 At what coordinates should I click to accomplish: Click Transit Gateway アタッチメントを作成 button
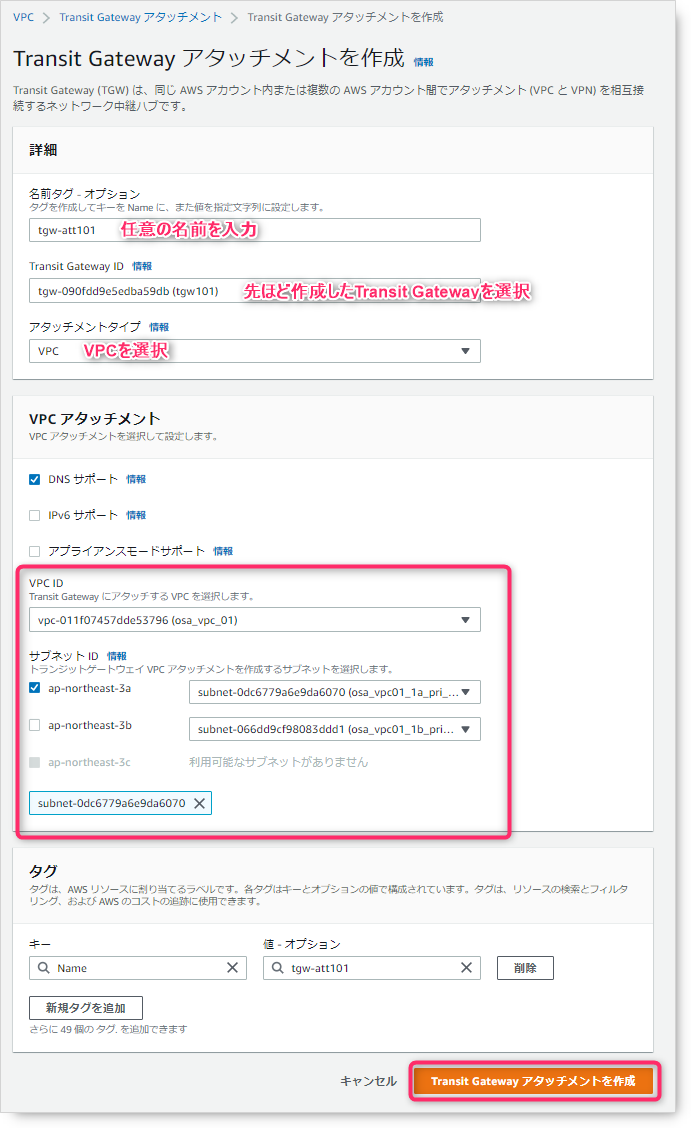[x=533, y=1081]
